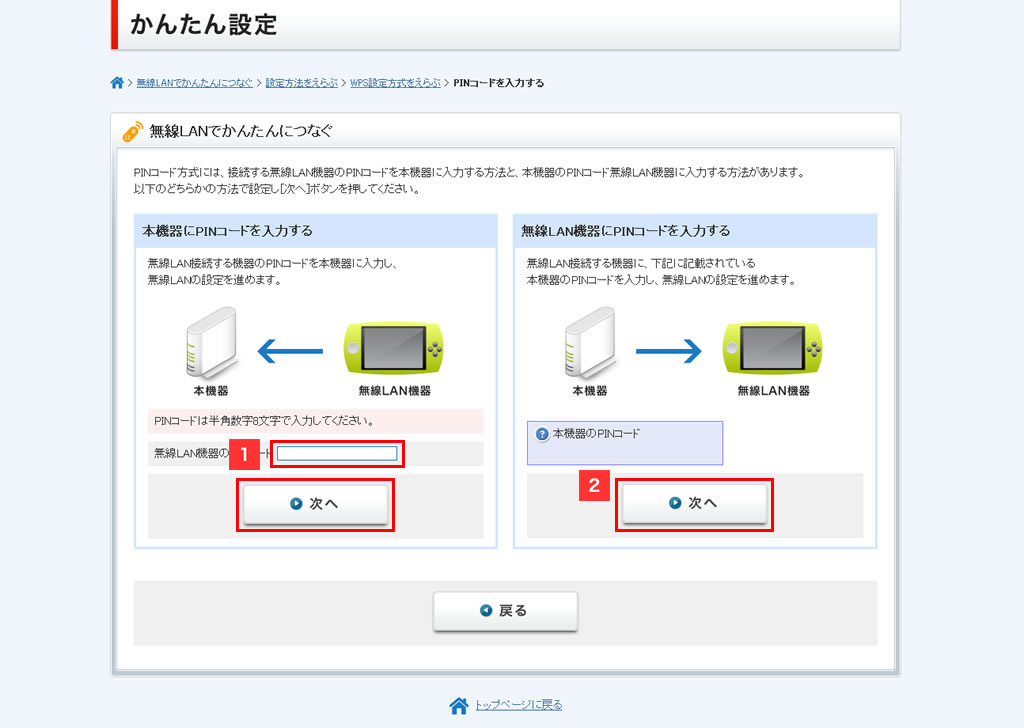Click the wireless LAN icon beside the section title
1024x728 pixels.
pyautogui.click(x=133, y=131)
